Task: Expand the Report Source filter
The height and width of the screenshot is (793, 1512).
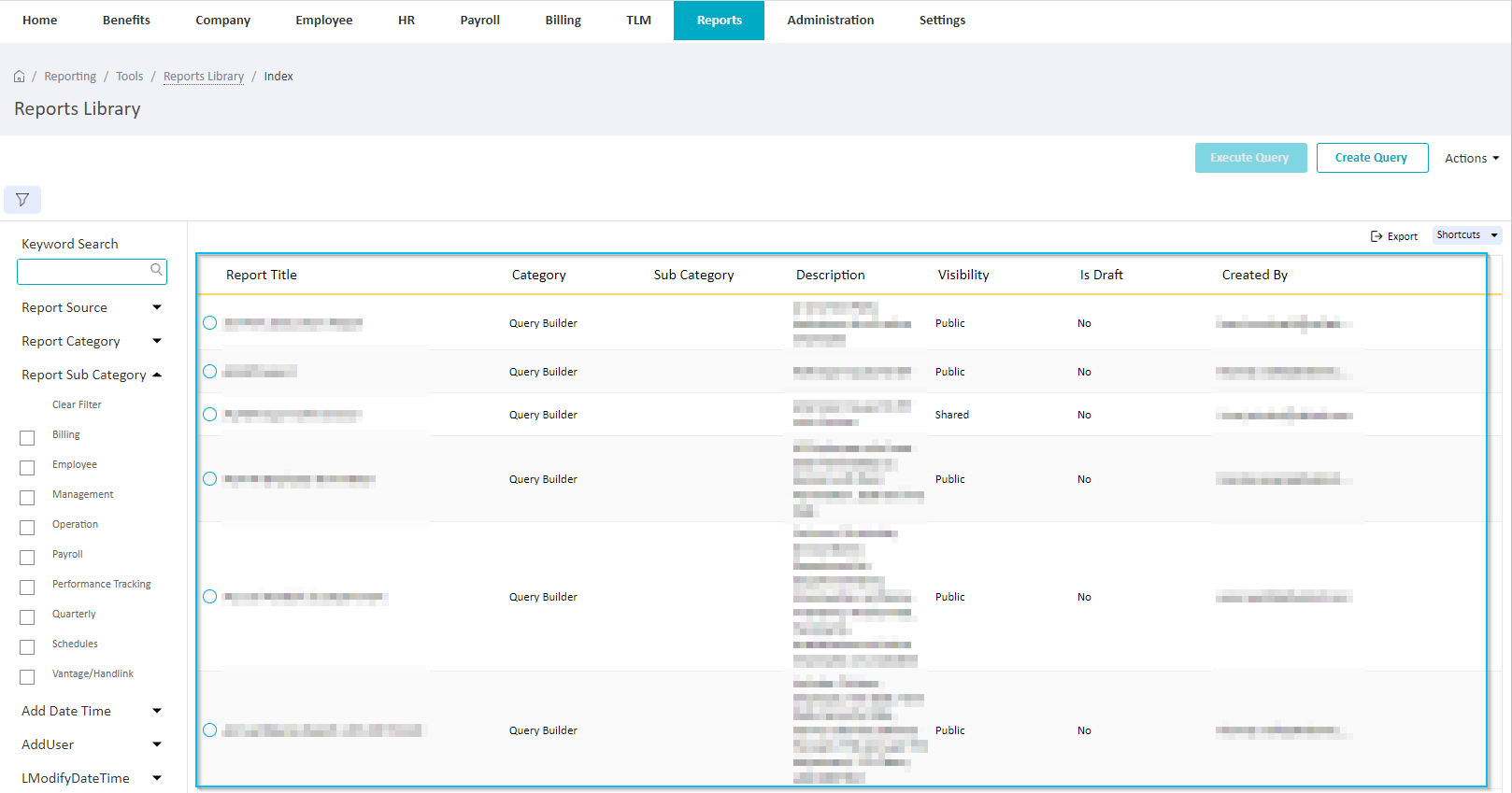Action: [x=92, y=307]
